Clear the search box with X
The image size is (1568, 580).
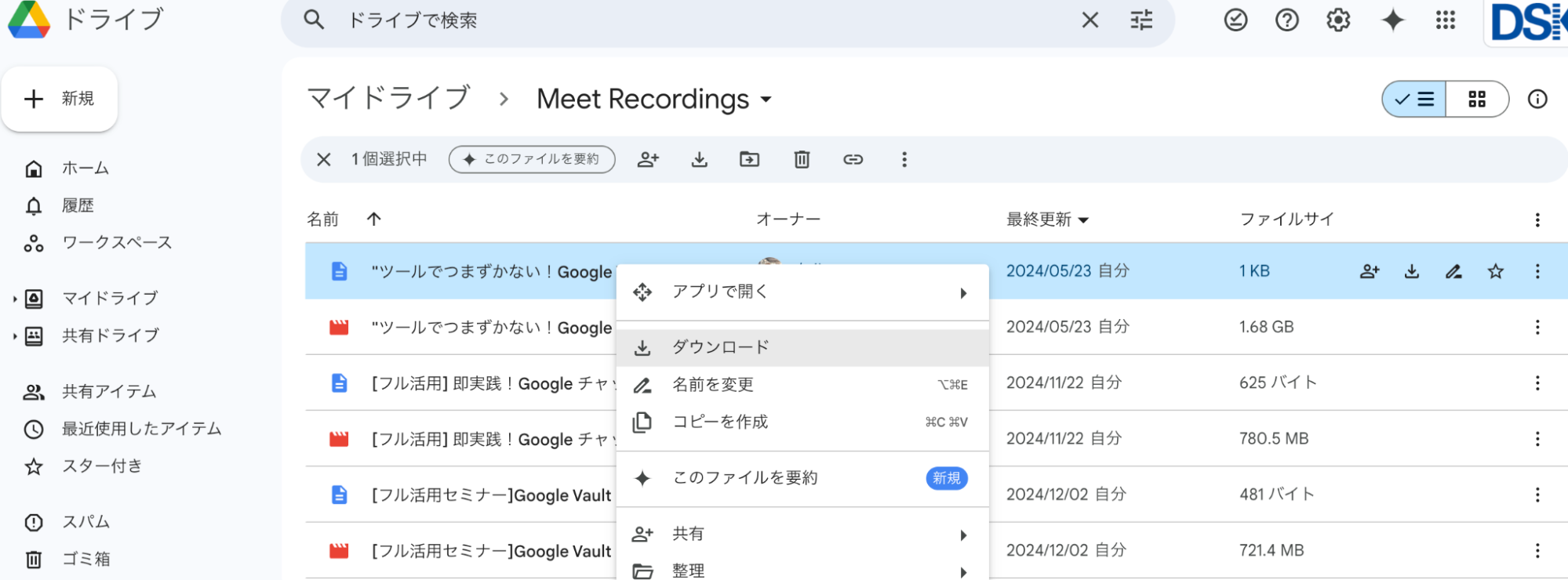tap(1090, 20)
